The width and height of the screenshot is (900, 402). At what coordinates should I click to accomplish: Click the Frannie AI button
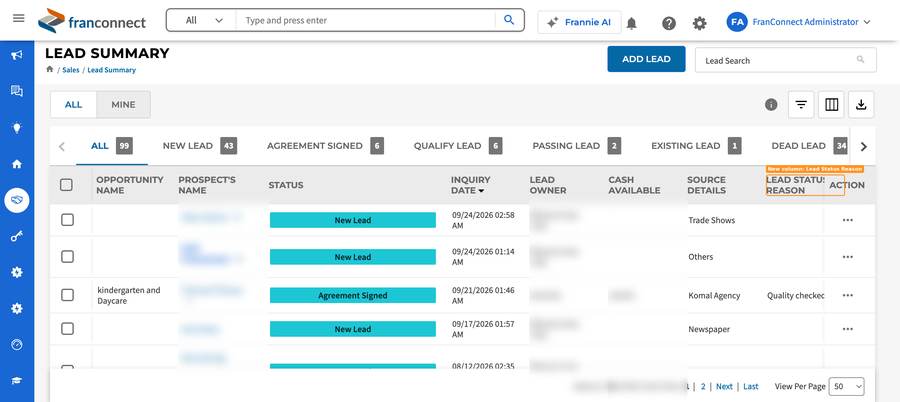579,22
